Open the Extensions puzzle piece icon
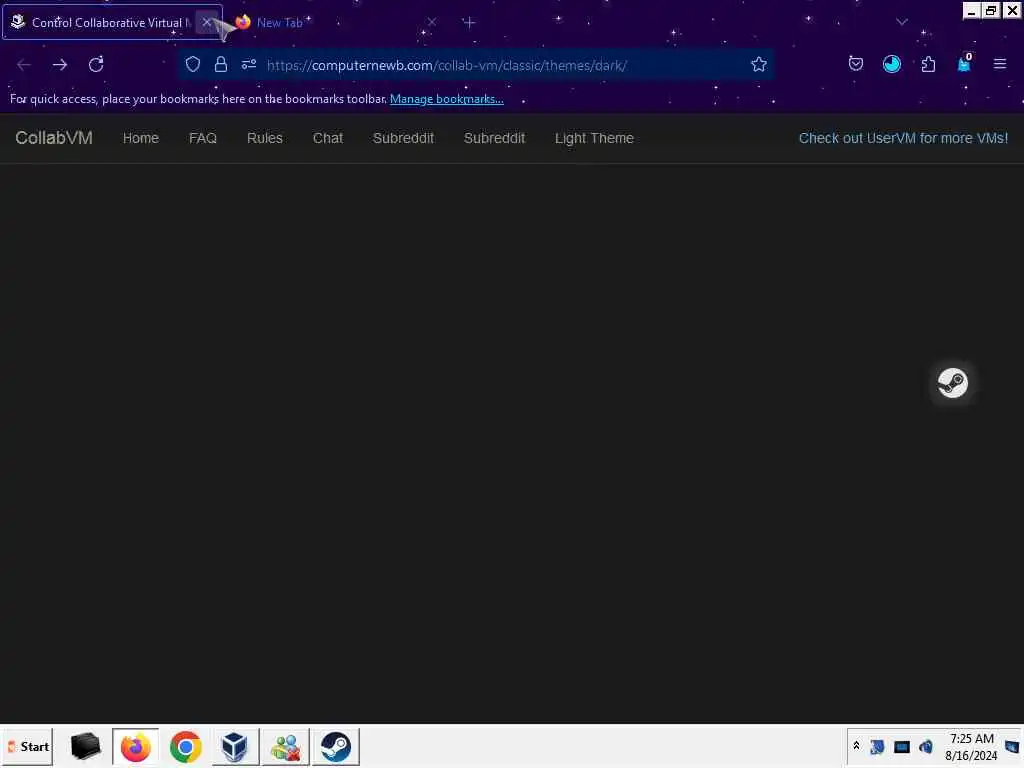Viewport: 1024px width, 768px height. [x=928, y=64]
